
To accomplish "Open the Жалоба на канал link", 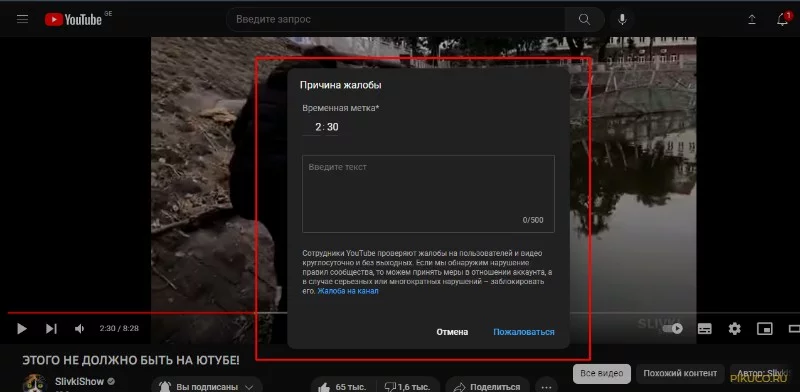I will point(348,291).
